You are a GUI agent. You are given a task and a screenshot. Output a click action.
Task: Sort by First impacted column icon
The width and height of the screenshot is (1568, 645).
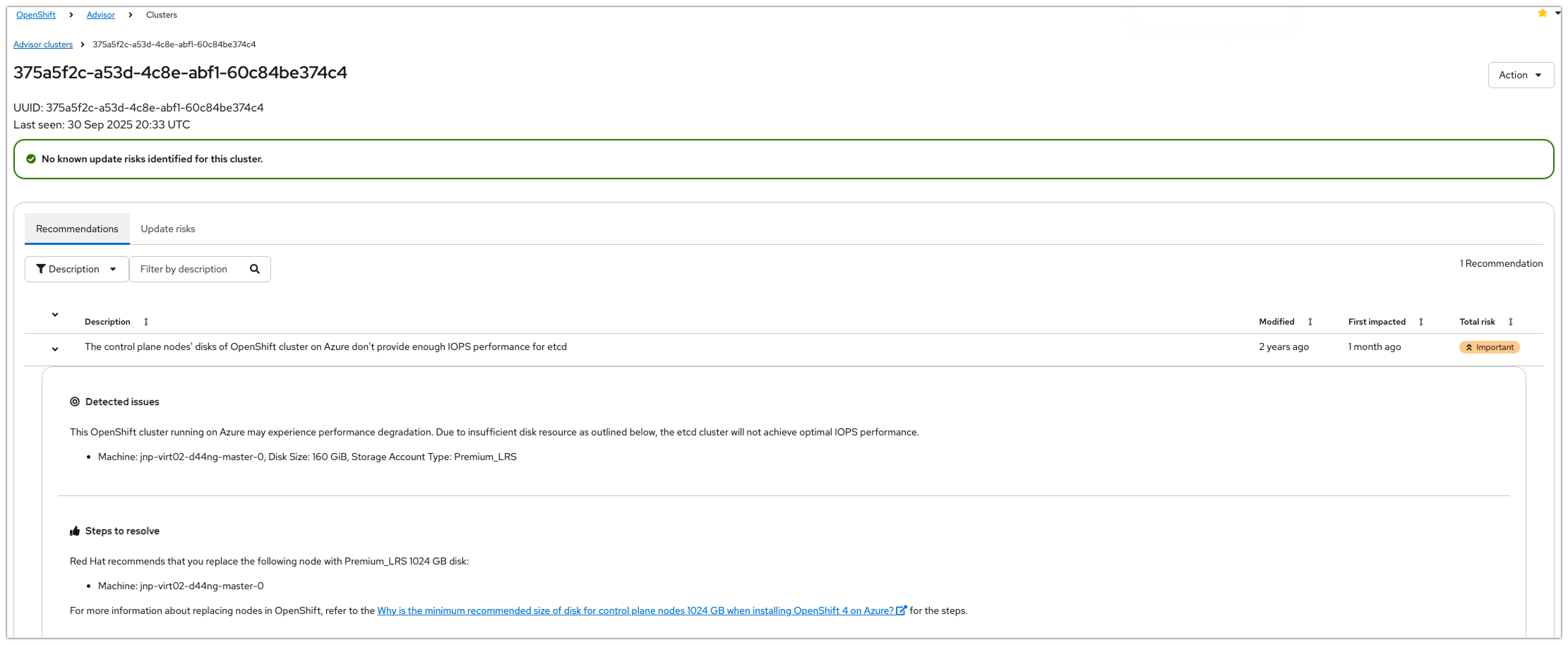coord(1421,321)
